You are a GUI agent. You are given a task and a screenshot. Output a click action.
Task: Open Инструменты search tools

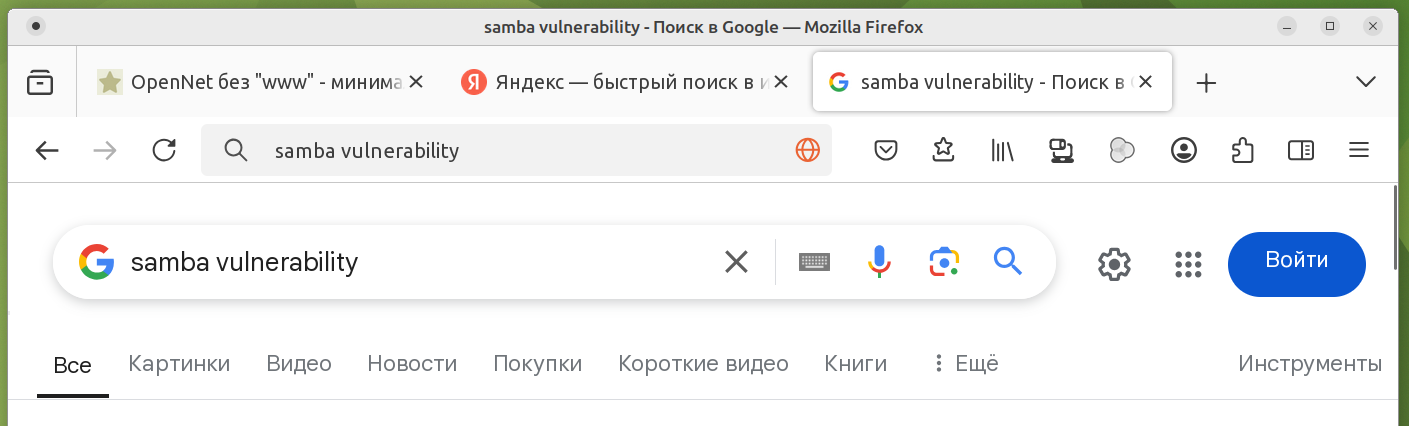1310,364
